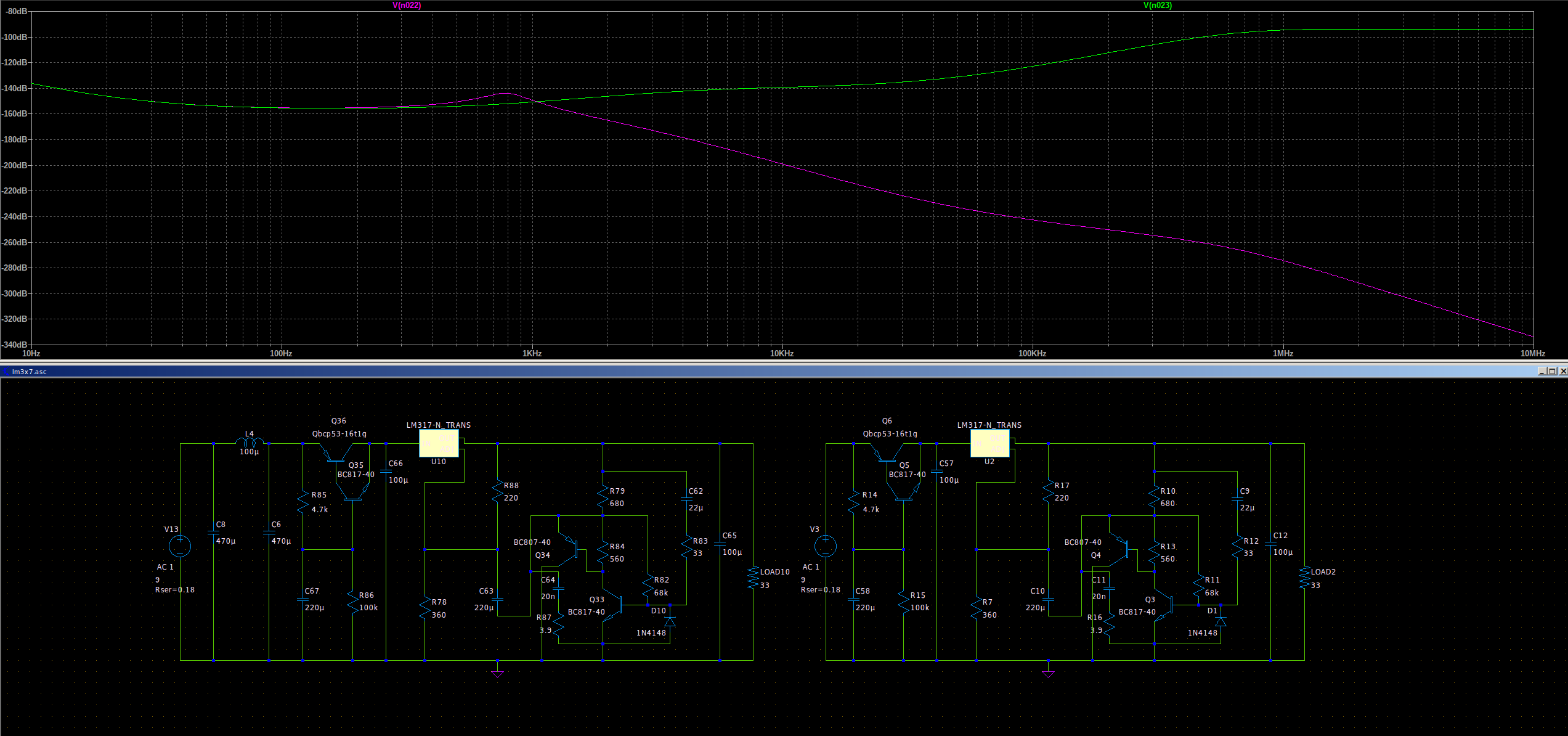Select capacitor C58 symbol
Viewport: 1568px width, 736px height.
[x=853, y=599]
